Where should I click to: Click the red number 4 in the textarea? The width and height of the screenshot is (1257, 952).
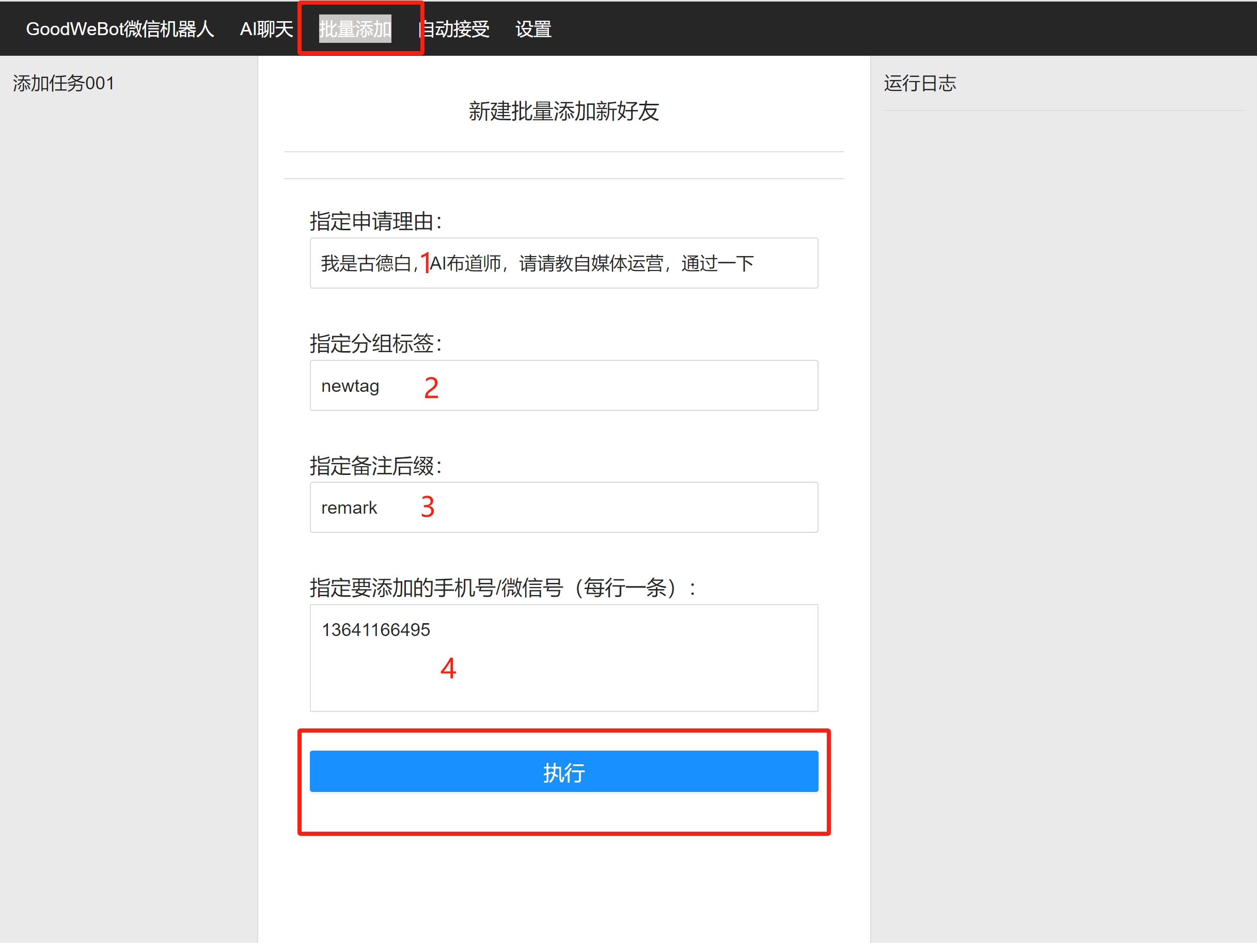click(448, 668)
